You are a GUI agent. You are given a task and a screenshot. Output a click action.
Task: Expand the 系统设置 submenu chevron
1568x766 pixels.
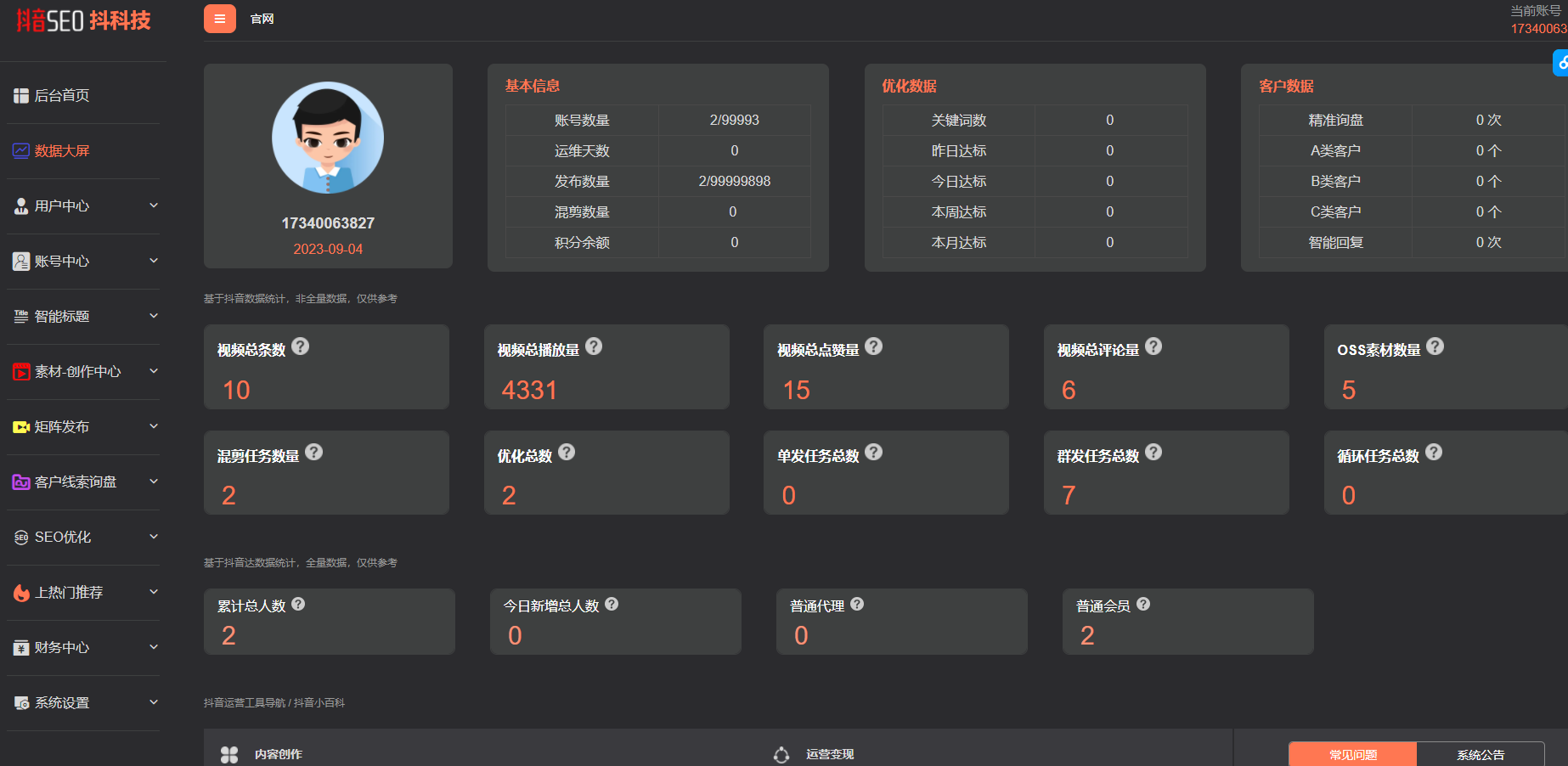(154, 702)
